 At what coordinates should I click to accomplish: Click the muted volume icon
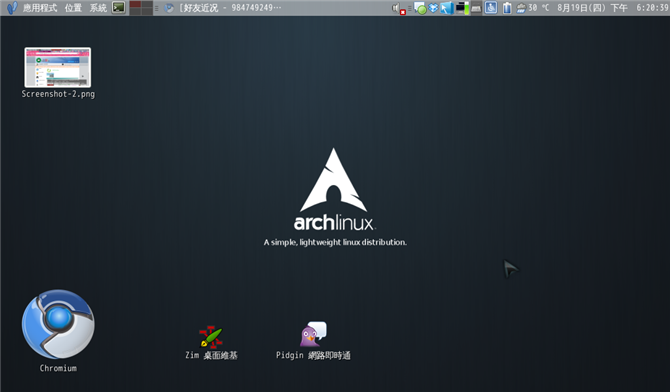(x=398, y=8)
